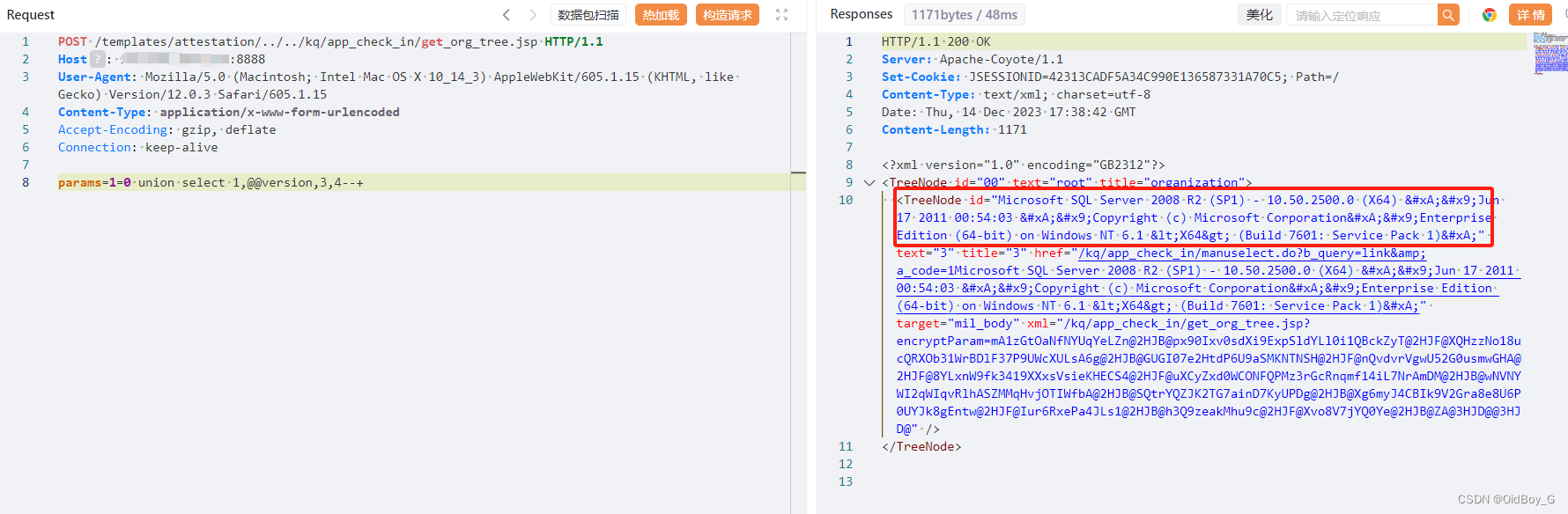Focus the 请输入定位响应 search field

1362,15
